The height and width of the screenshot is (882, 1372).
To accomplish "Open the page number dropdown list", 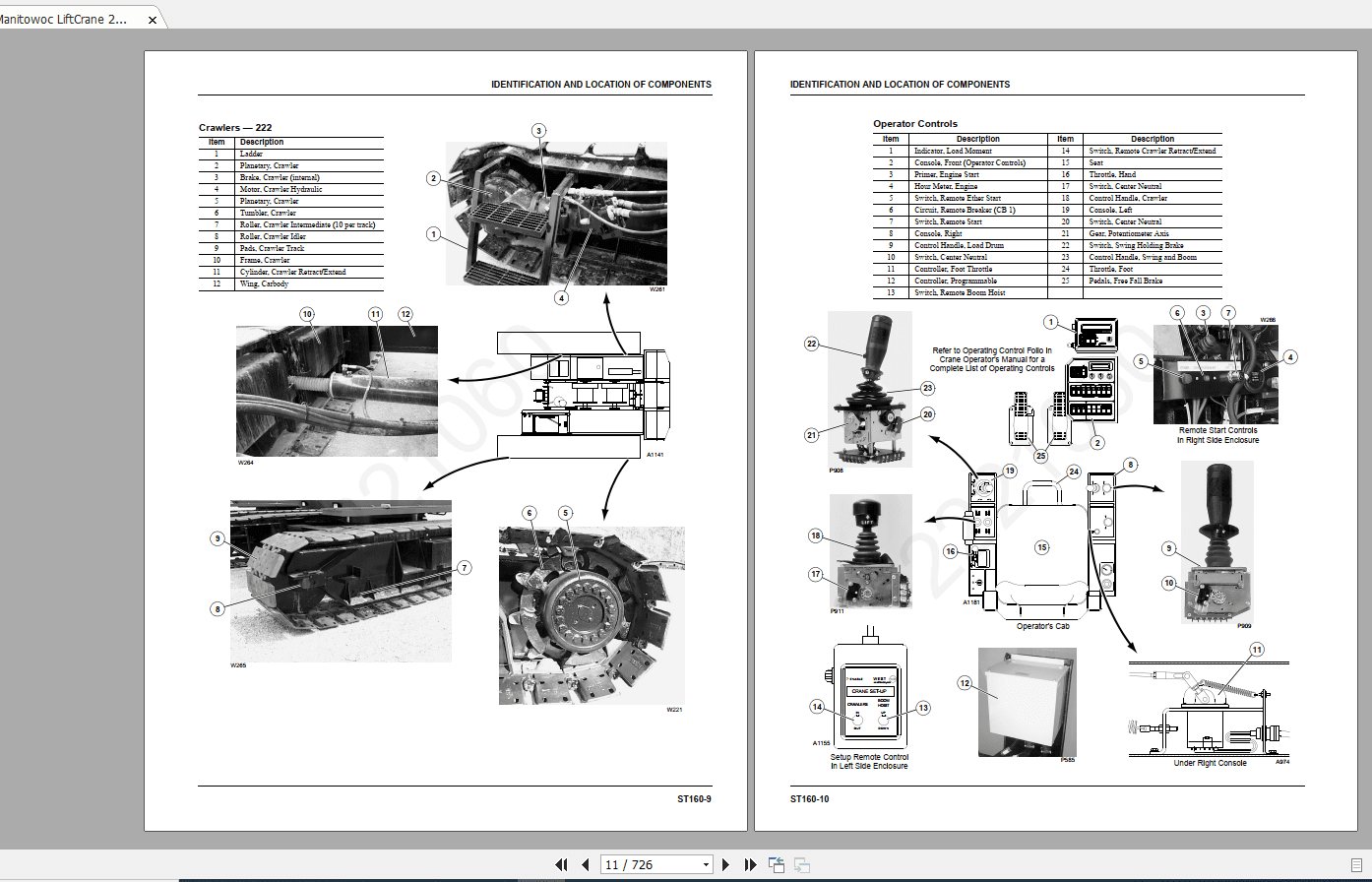I will pos(708,863).
